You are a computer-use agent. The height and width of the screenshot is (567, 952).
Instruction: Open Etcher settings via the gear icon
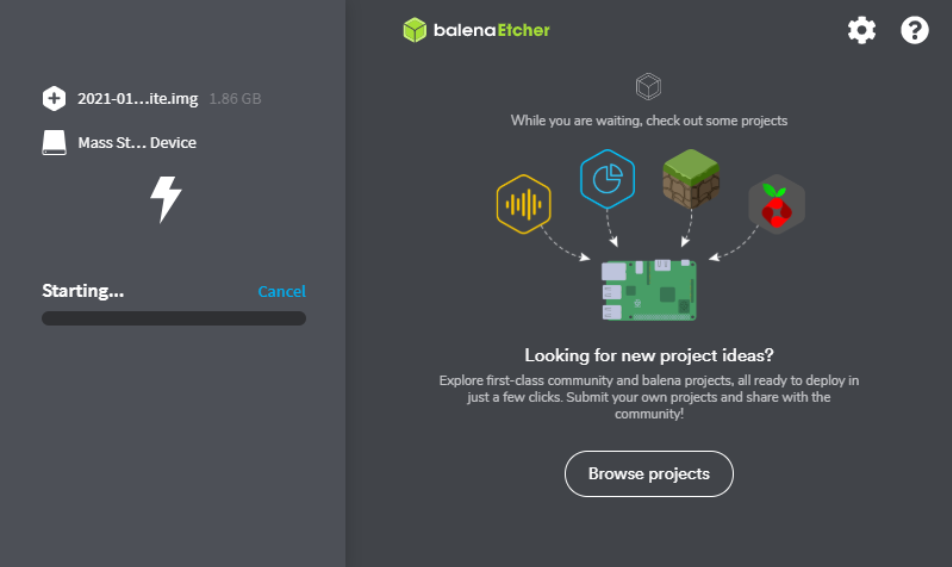(862, 30)
